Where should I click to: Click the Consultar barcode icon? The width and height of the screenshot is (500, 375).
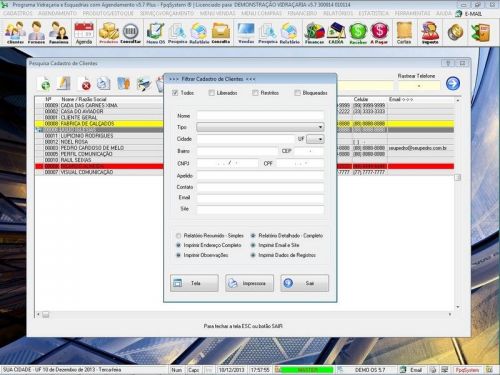pyautogui.click(x=131, y=32)
